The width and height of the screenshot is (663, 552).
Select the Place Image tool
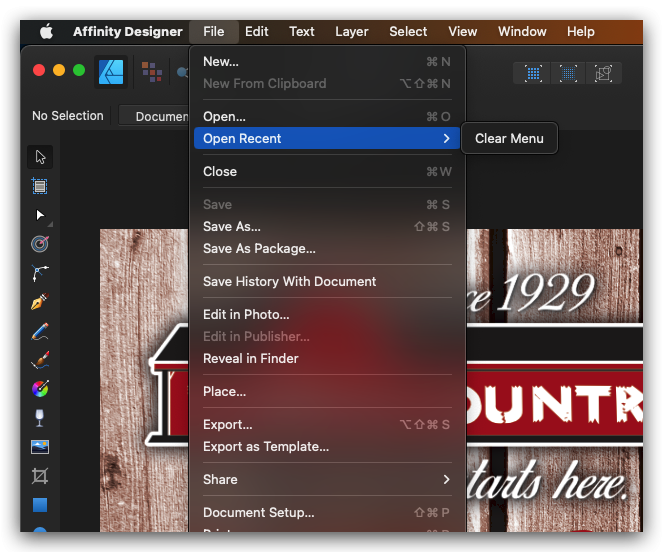click(40, 447)
